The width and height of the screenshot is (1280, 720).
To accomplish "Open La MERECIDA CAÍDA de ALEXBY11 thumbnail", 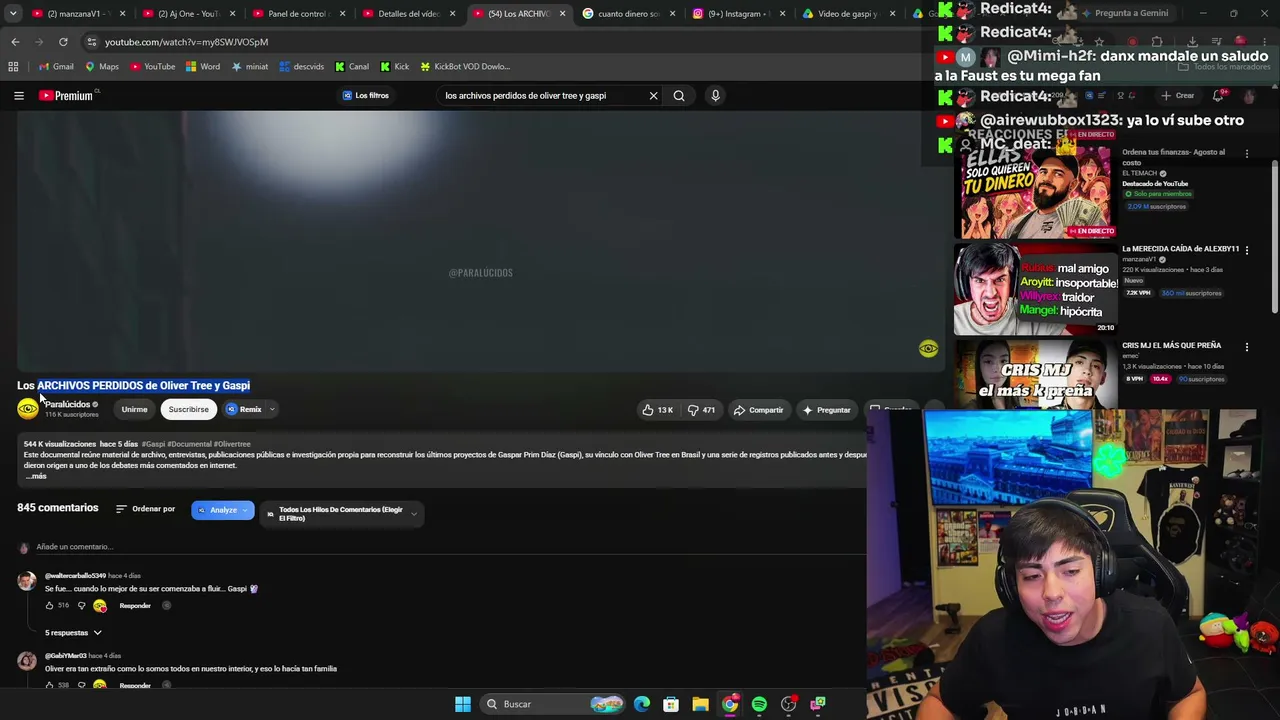I will point(1035,289).
